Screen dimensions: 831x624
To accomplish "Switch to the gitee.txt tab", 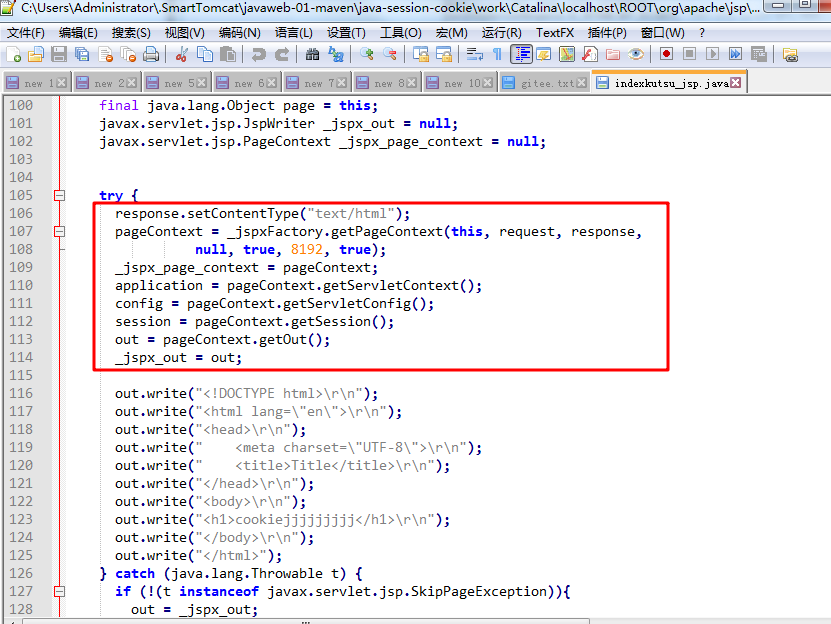I will [543, 83].
